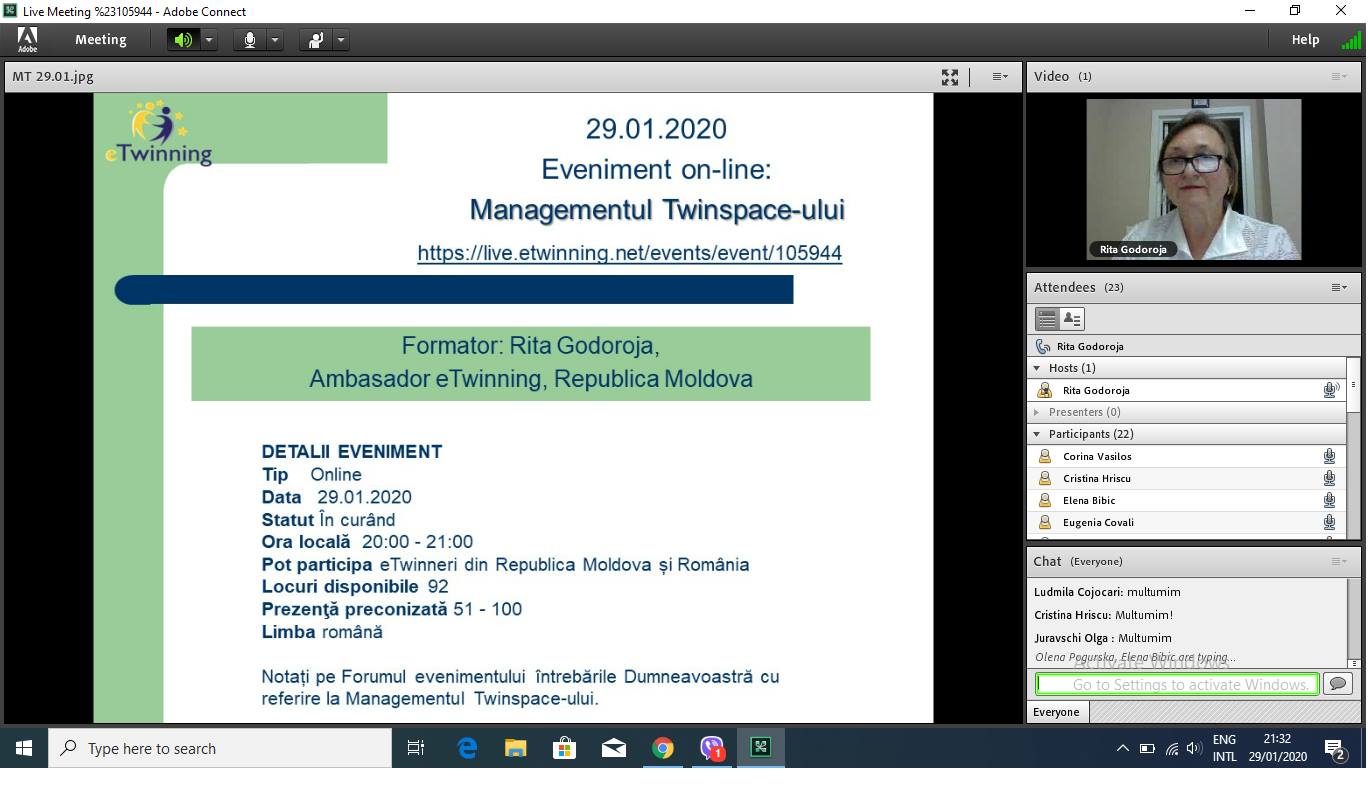Open the MT 29.01.jpg pod options menu
This screenshot has width=1368, height=790.
[x=1000, y=77]
